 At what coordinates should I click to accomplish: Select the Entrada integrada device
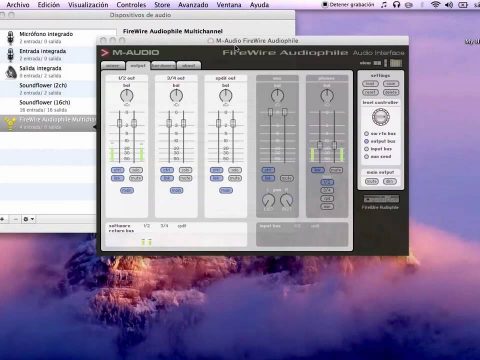pyautogui.click(x=48, y=55)
